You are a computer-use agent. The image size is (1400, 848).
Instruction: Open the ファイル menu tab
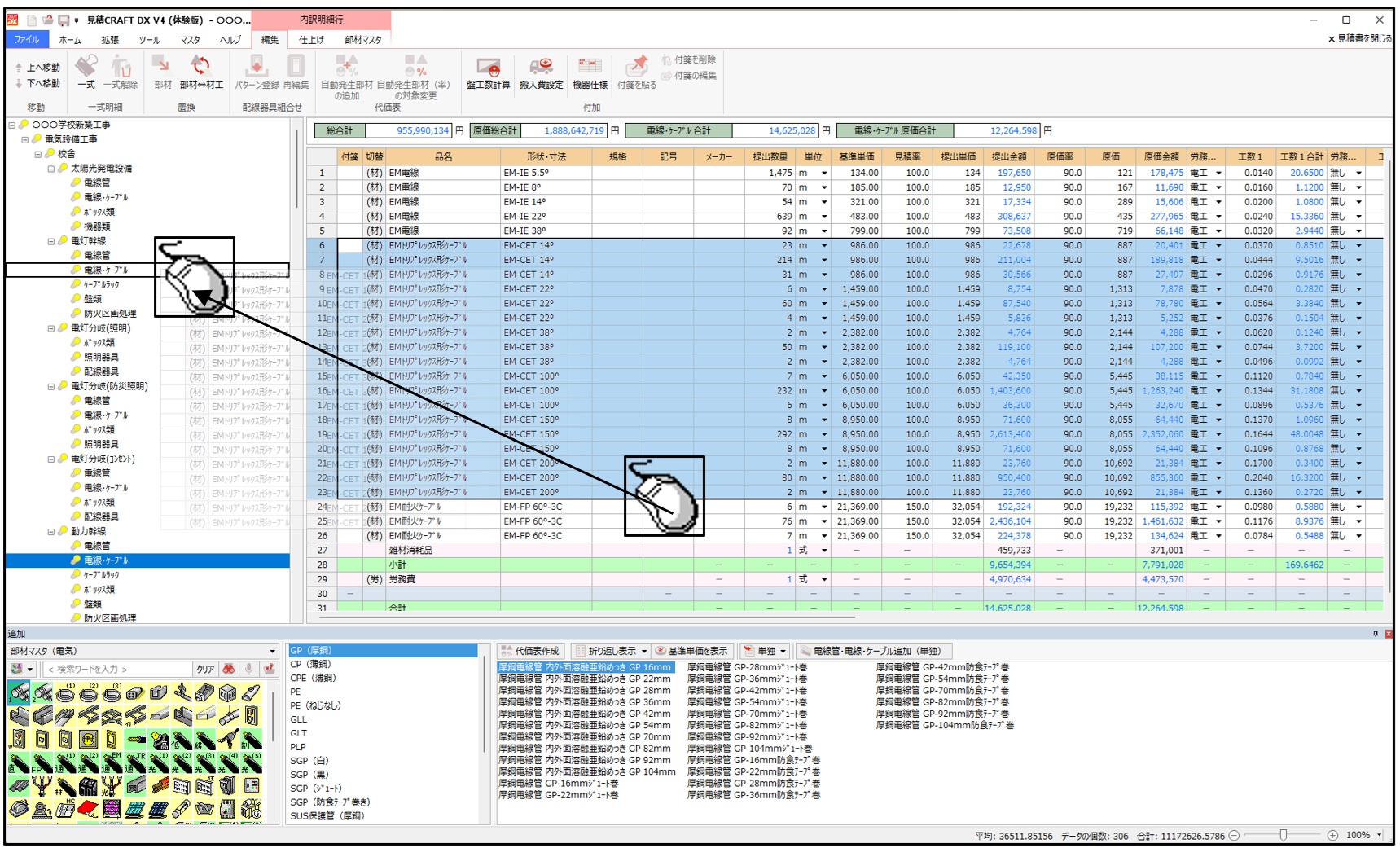(27, 39)
